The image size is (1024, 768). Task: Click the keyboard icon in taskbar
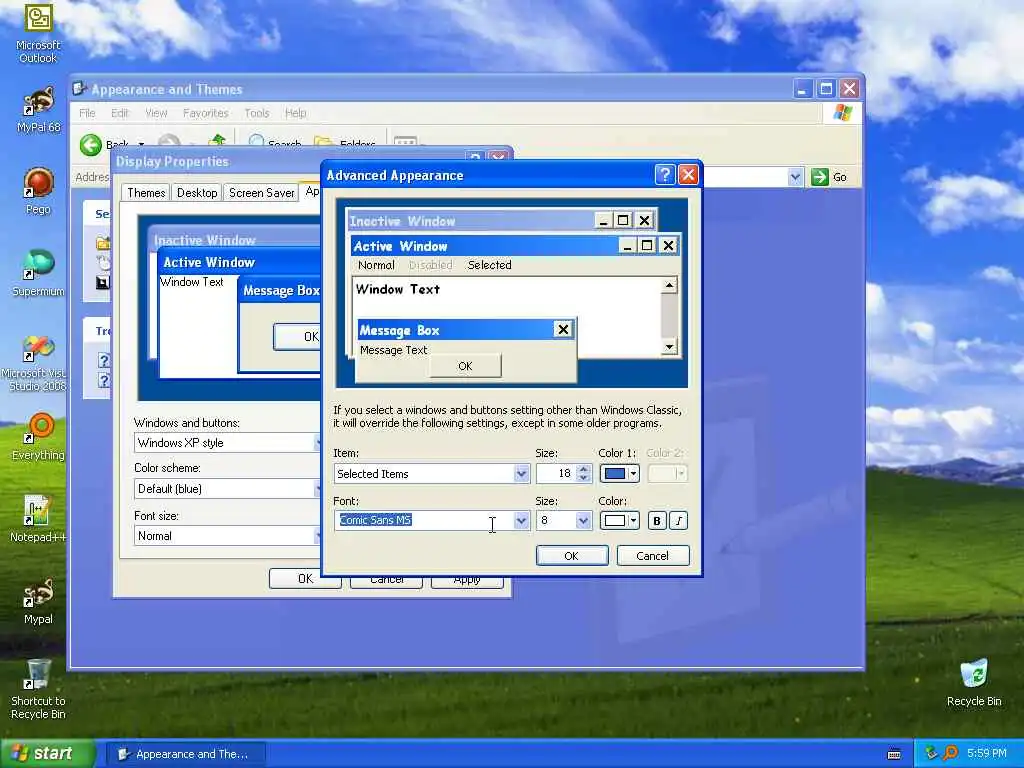click(894, 754)
